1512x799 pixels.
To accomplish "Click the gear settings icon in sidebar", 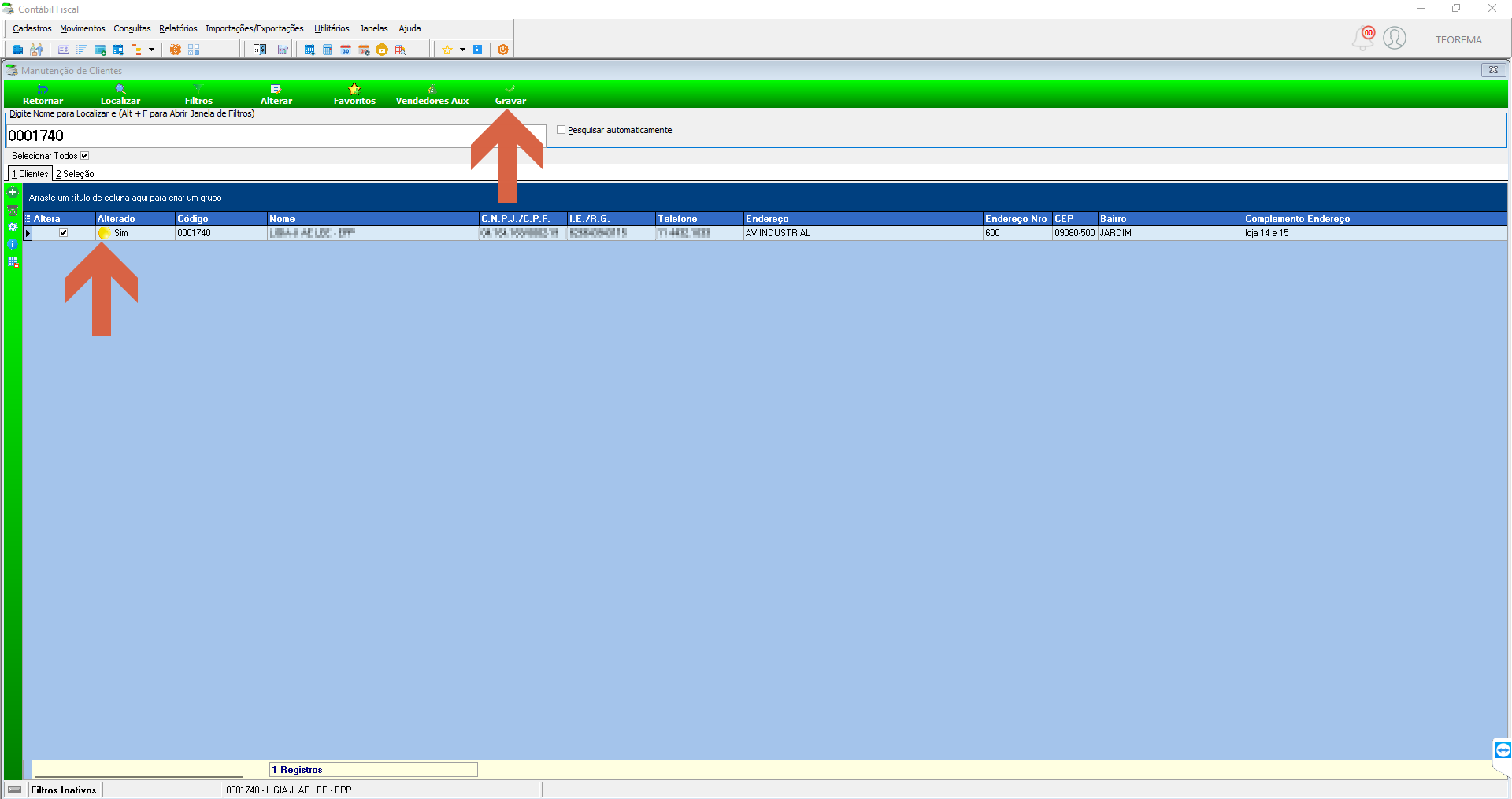I will (x=13, y=227).
